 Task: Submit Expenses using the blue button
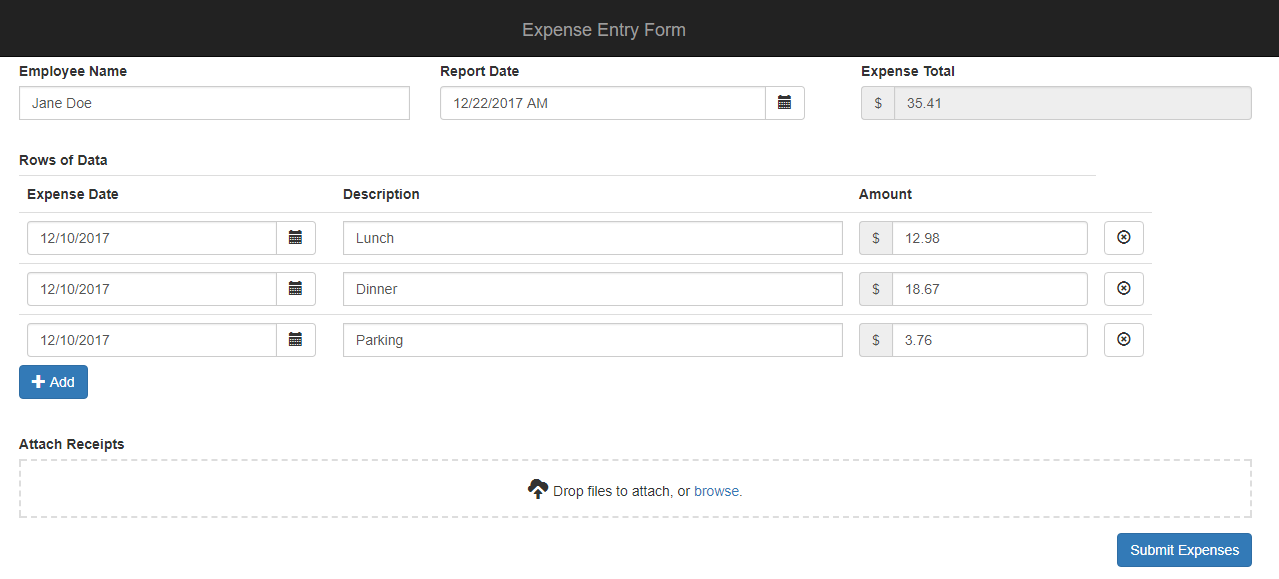[x=1184, y=550]
